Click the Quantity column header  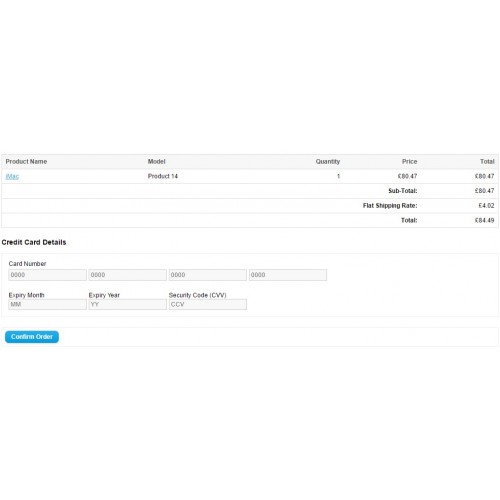[x=328, y=162]
